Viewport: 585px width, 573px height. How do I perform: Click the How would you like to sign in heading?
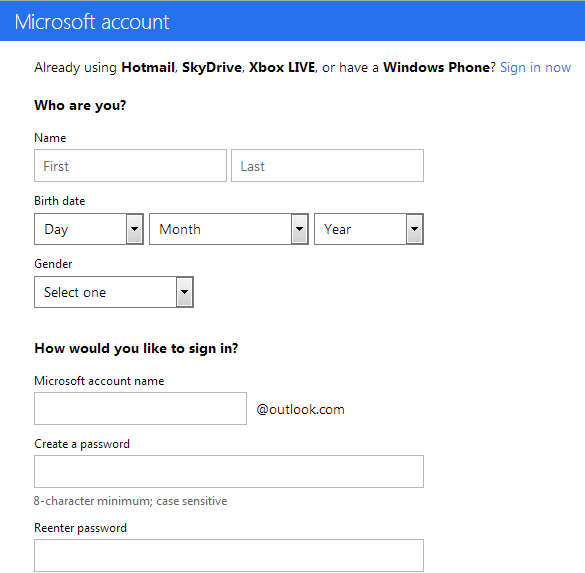[136, 348]
